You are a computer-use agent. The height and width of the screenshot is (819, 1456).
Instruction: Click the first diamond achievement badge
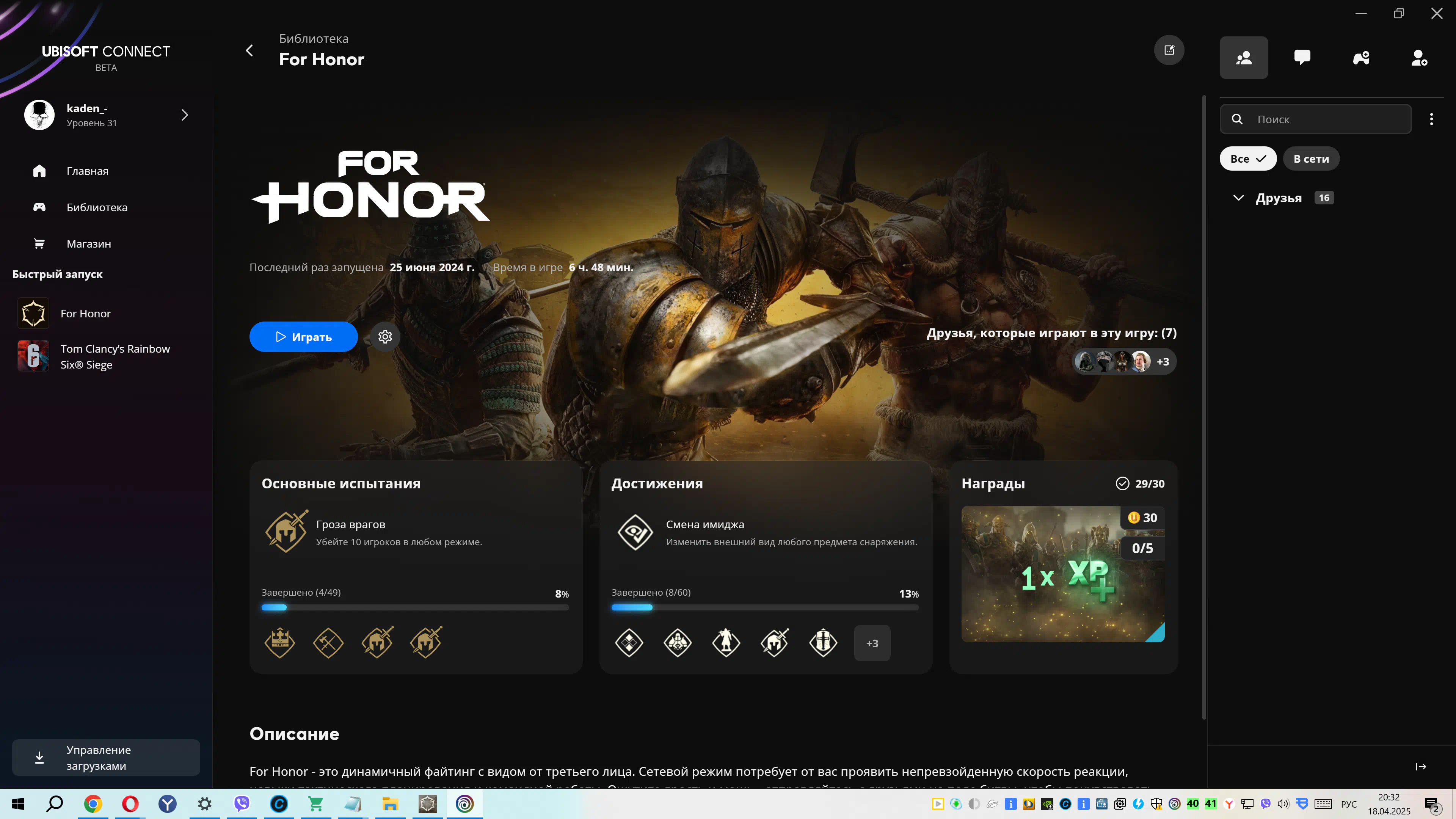coord(629,643)
